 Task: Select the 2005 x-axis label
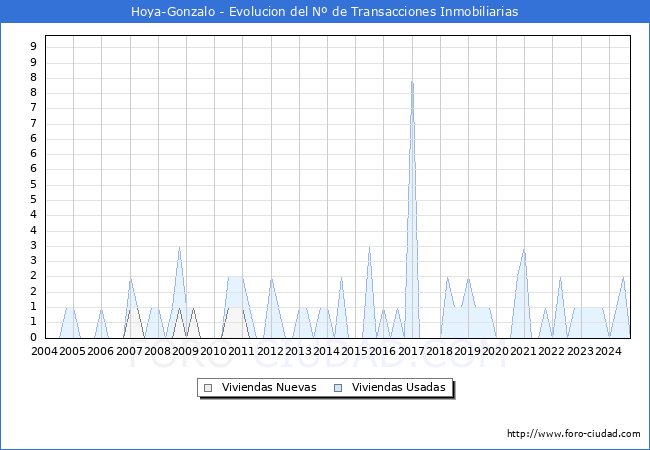click(x=73, y=351)
